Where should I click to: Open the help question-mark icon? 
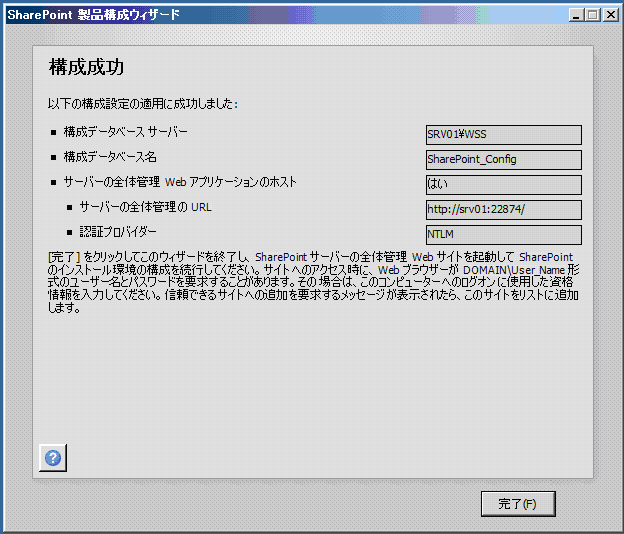[53, 458]
